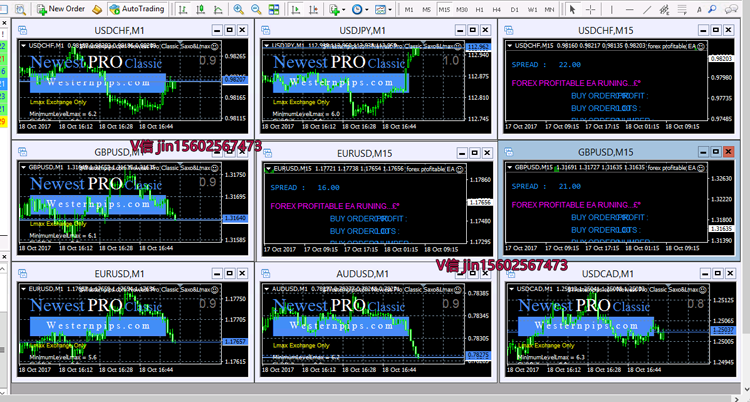Expand the triangle menu in EURUSD,M1 chart
Screen dimensions: 750x402
point(23,289)
